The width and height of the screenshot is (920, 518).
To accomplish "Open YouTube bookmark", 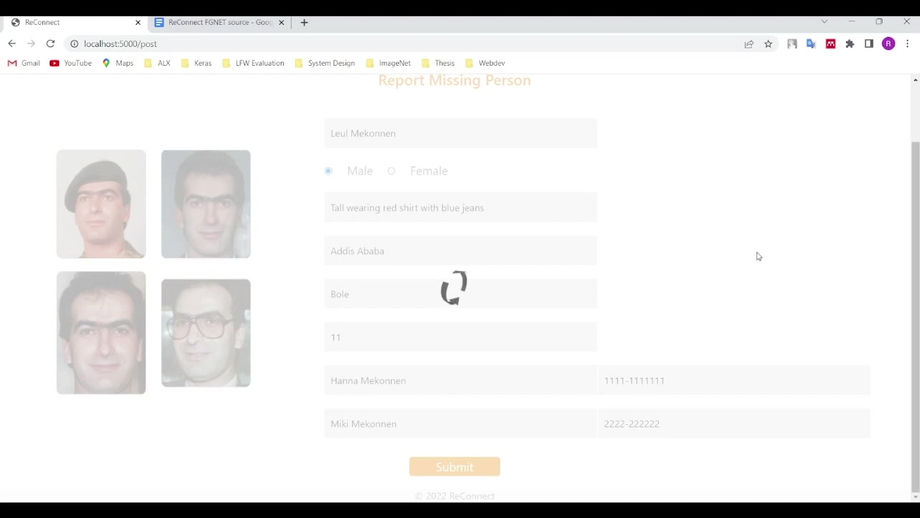I will [70, 63].
